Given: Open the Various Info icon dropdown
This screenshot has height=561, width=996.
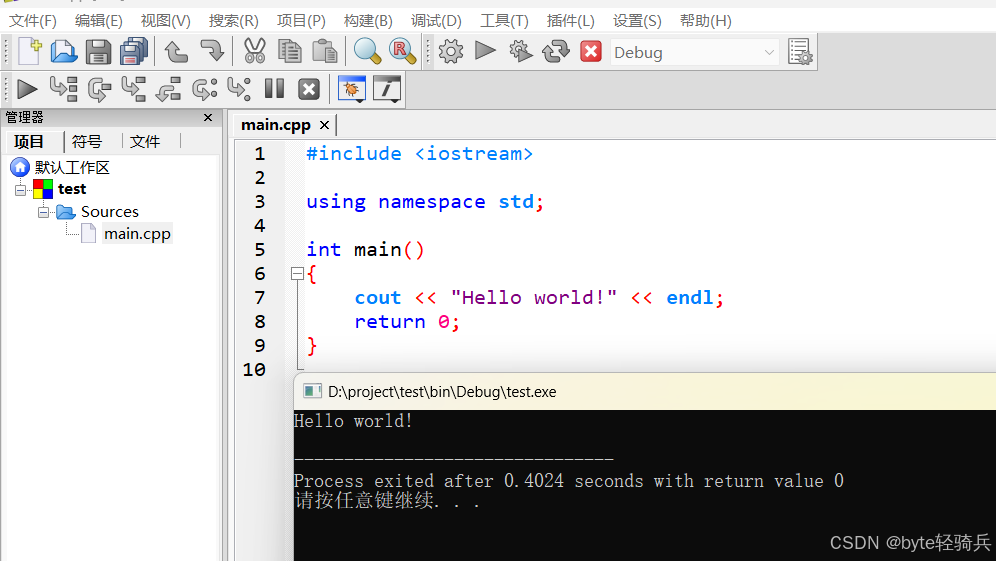Looking at the screenshot, I should 387,89.
